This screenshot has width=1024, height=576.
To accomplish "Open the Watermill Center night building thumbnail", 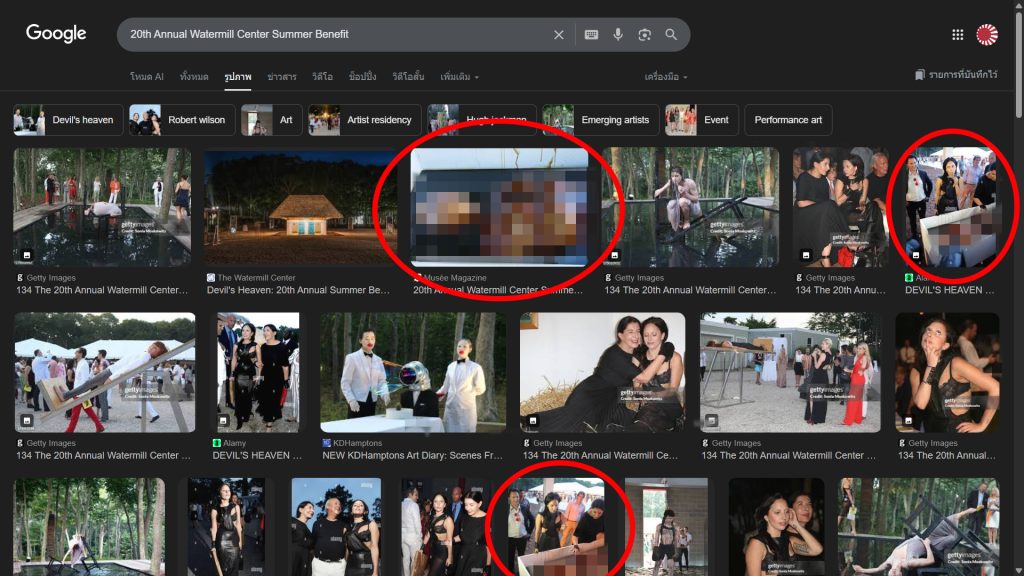I will point(300,207).
